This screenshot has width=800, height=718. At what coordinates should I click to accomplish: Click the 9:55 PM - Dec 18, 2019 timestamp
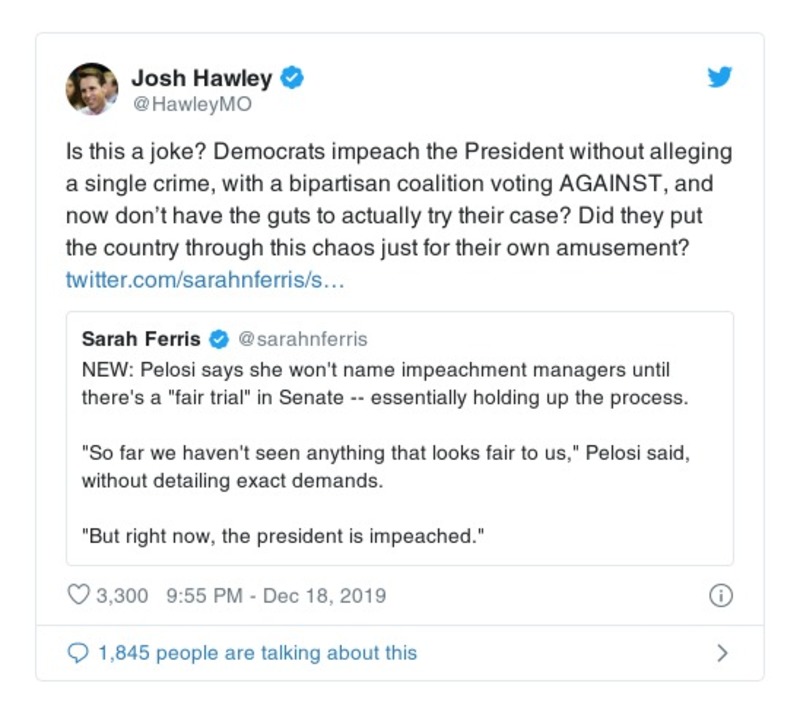(276, 596)
